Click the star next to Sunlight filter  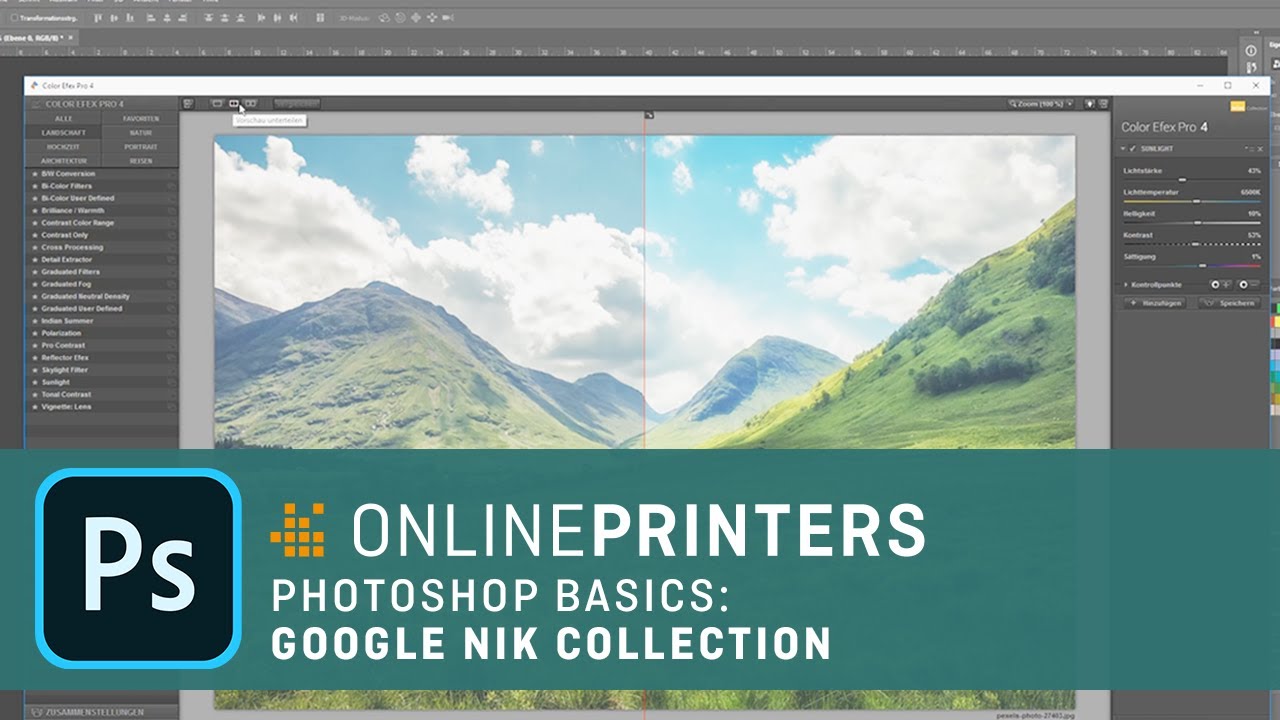(x=33, y=382)
